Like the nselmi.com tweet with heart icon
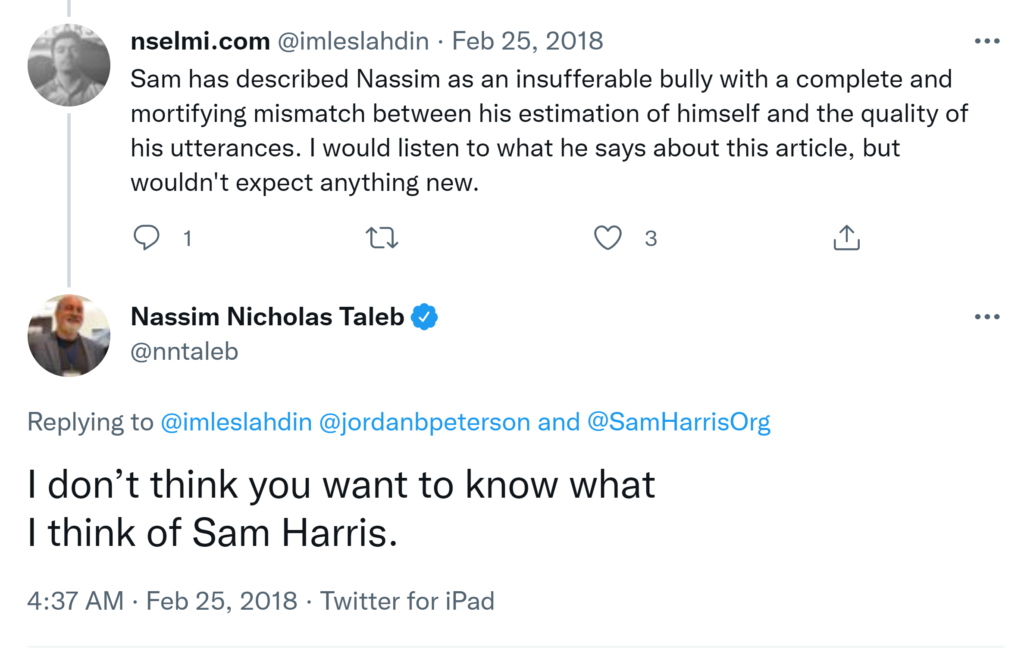Screen dimensions: 1024x664 [608, 238]
